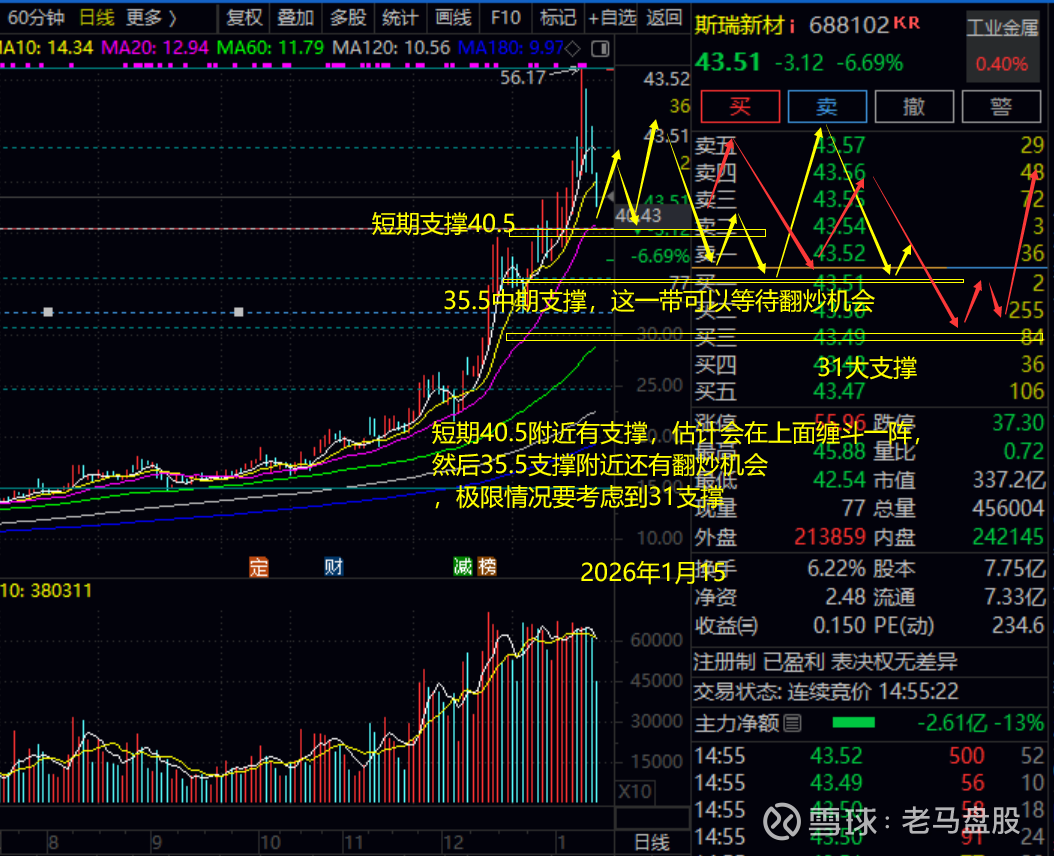Click 警 alert button
The height and width of the screenshot is (856, 1054).
(1001, 106)
